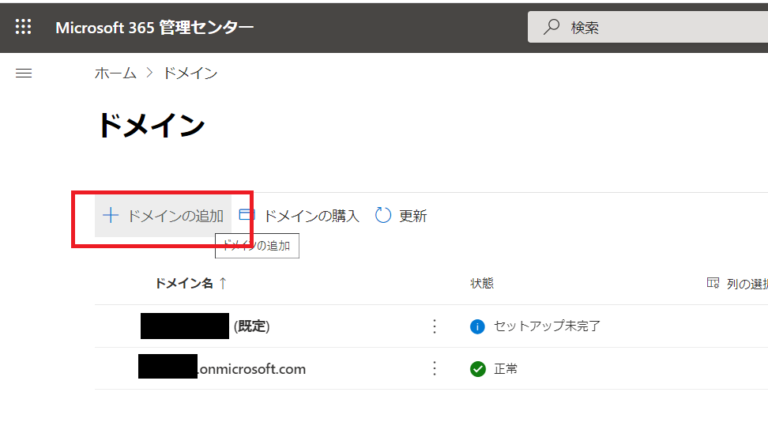Toggle the hamburger navigation menu
This screenshot has width=768, height=426.
point(24,73)
